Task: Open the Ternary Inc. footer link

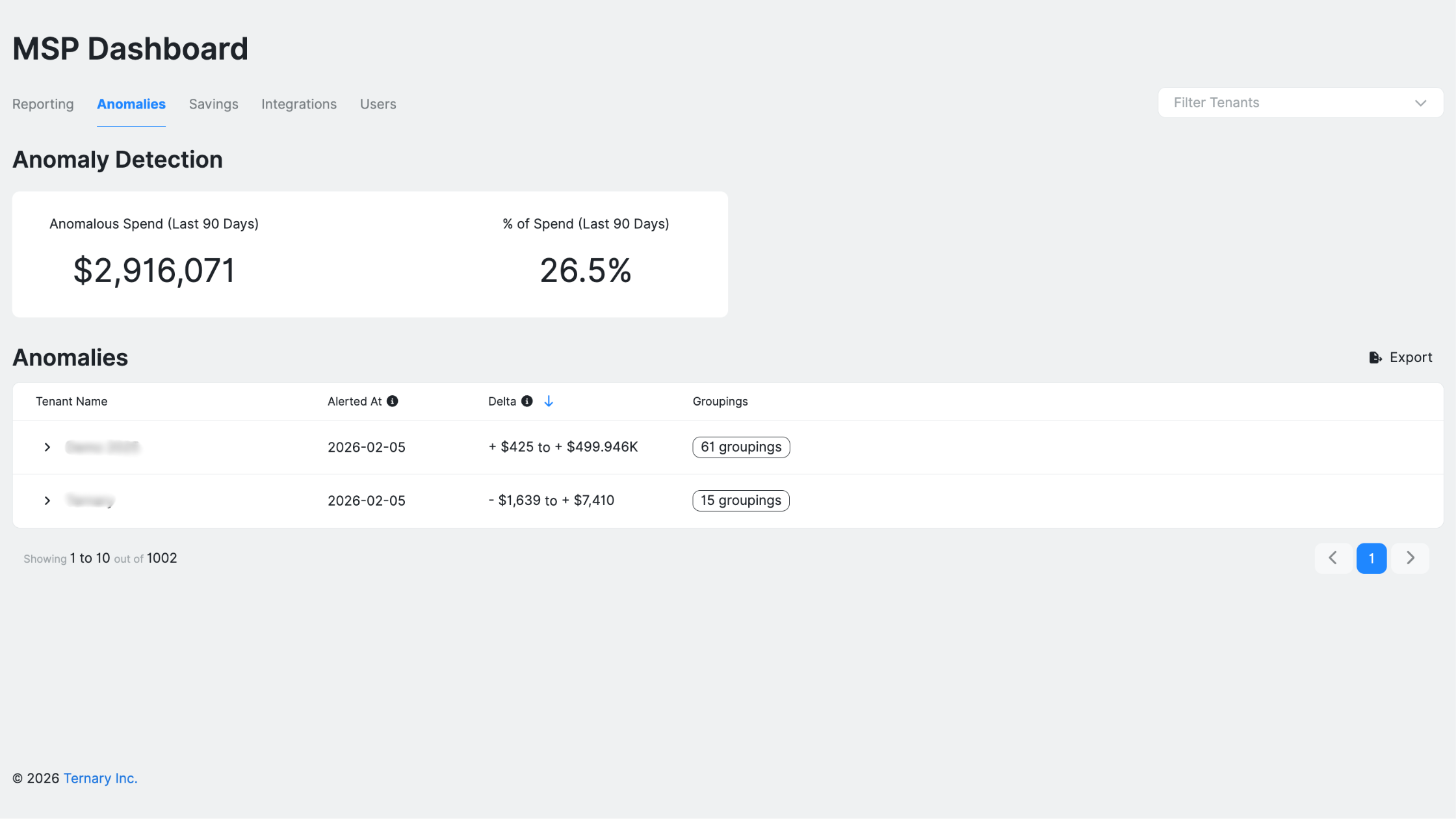Action: [x=100, y=778]
